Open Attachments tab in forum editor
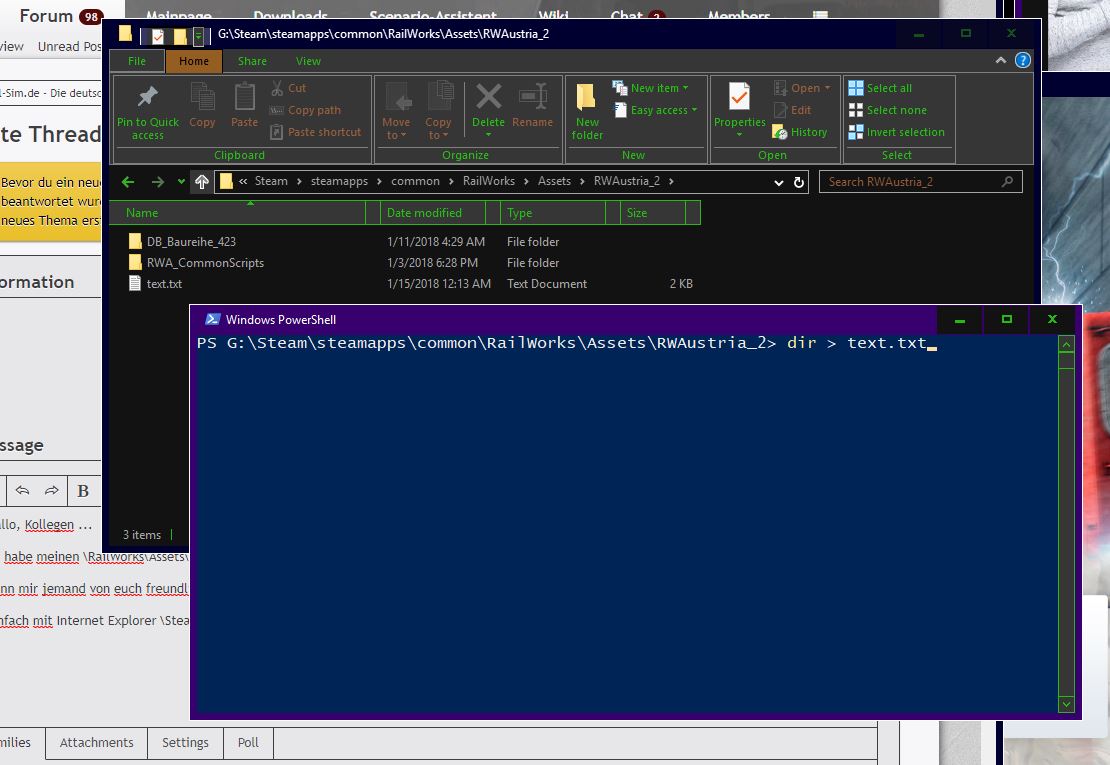 [96, 743]
